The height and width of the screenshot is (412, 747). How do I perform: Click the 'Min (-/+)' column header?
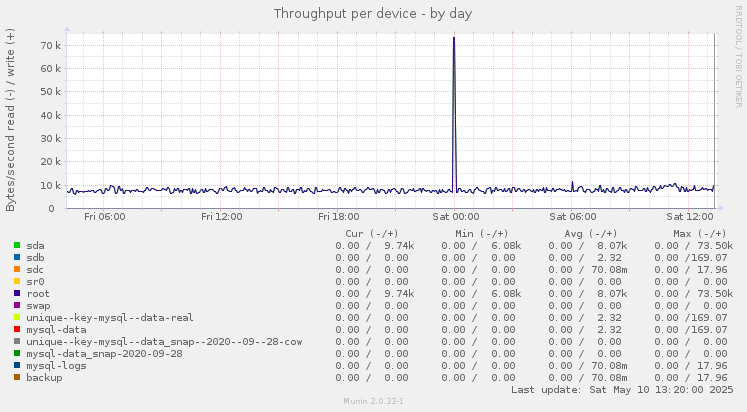[482, 233]
